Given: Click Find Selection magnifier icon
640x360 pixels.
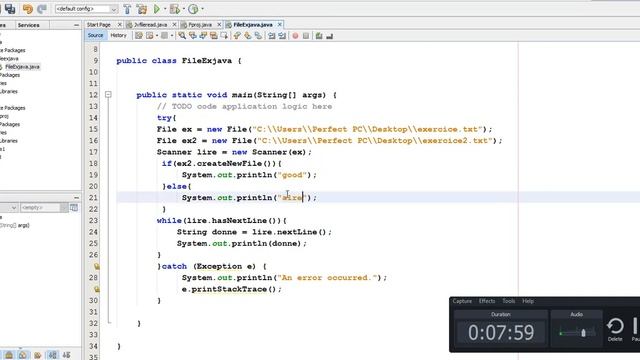Looking at the screenshot, I should click(182, 36).
